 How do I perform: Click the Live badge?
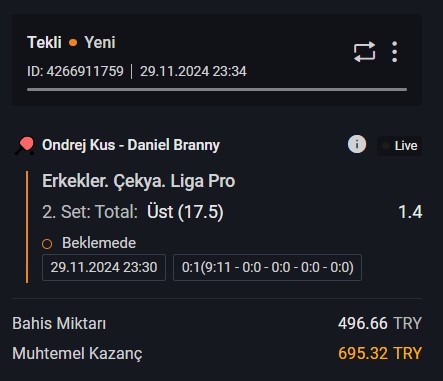399,146
